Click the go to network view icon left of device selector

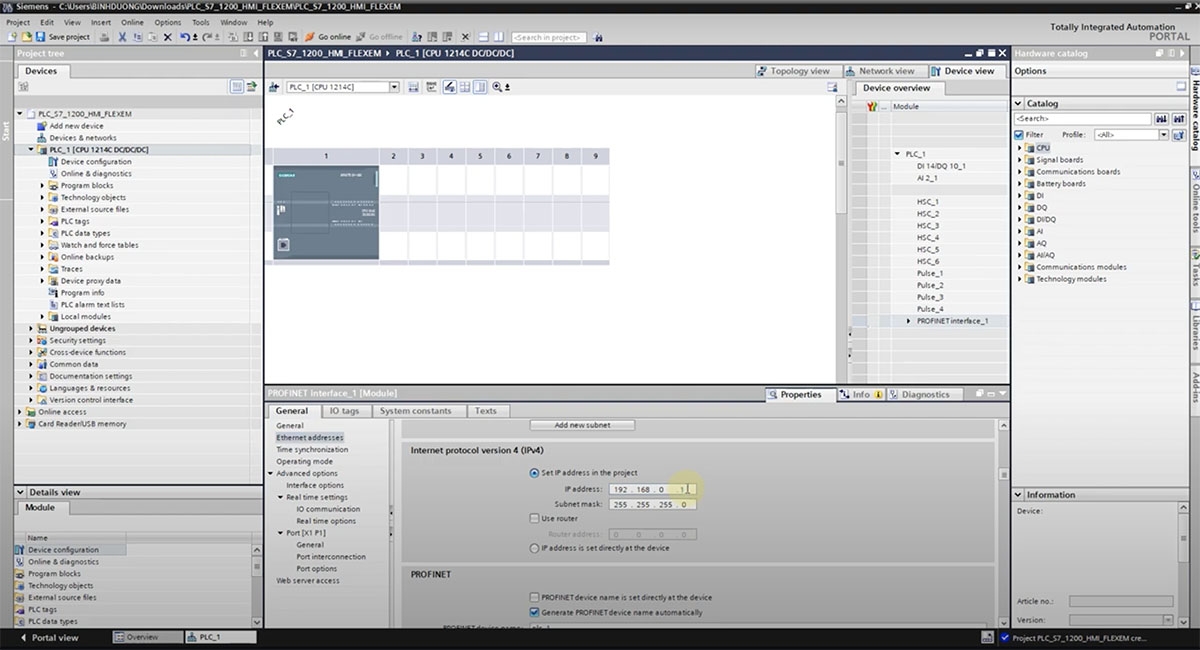click(275, 87)
